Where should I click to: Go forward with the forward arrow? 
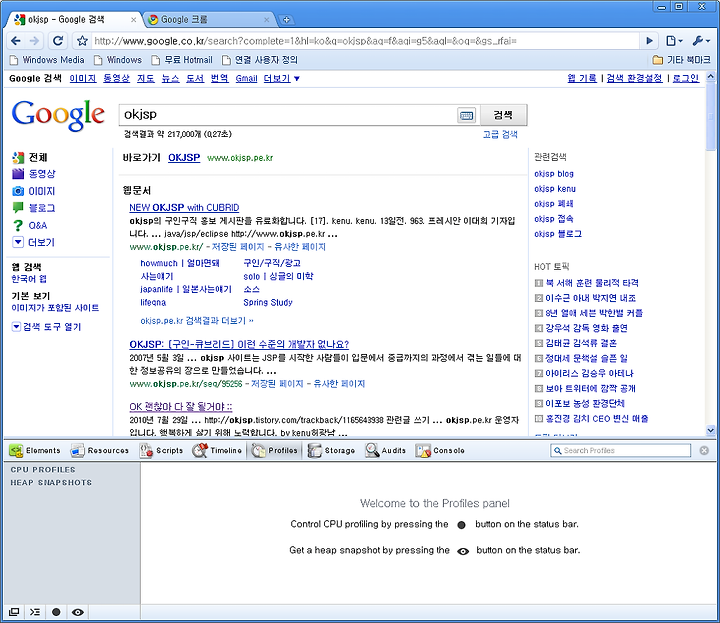[34, 41]
